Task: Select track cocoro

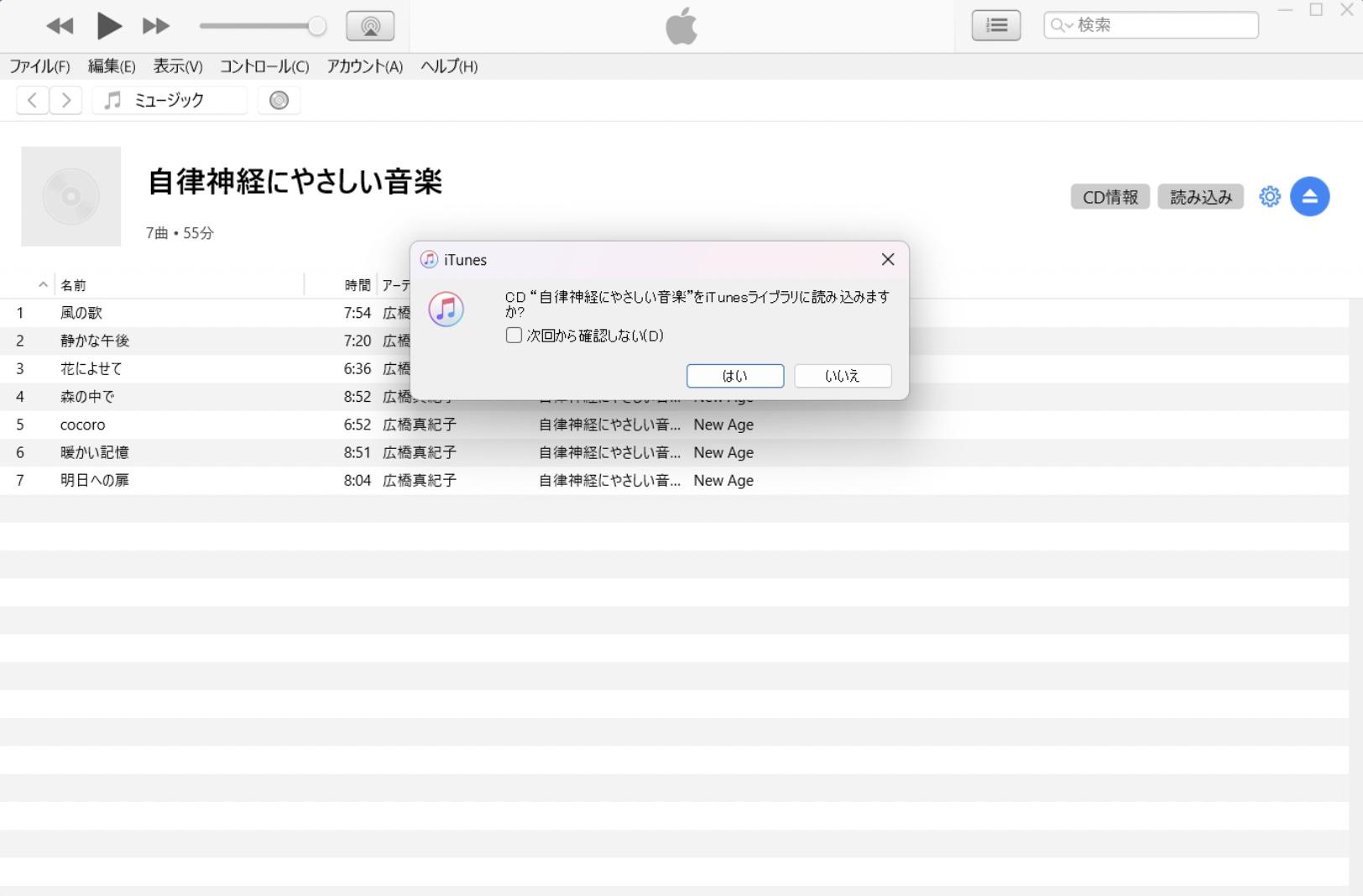Action: pos(82,425)
